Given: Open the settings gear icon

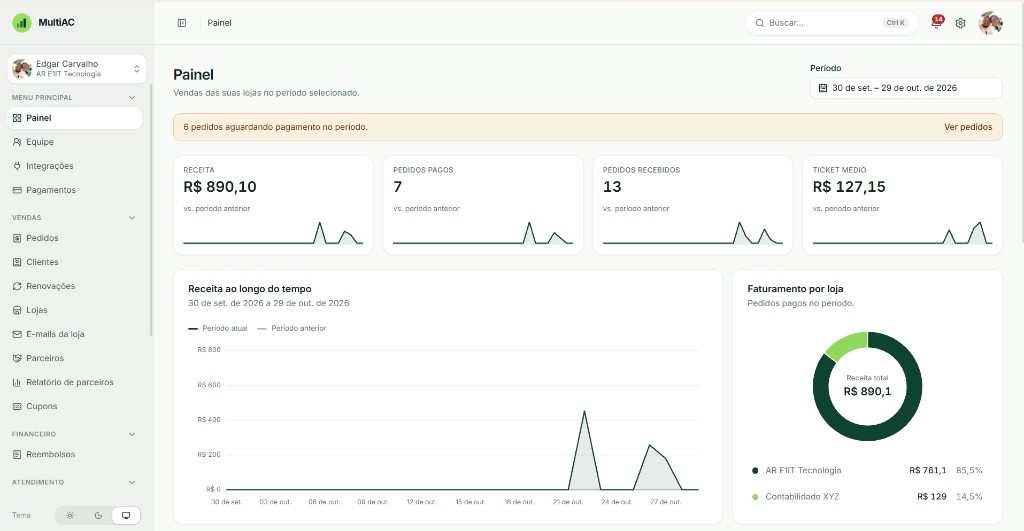Looking at the screenshot, I should point(960,23).
